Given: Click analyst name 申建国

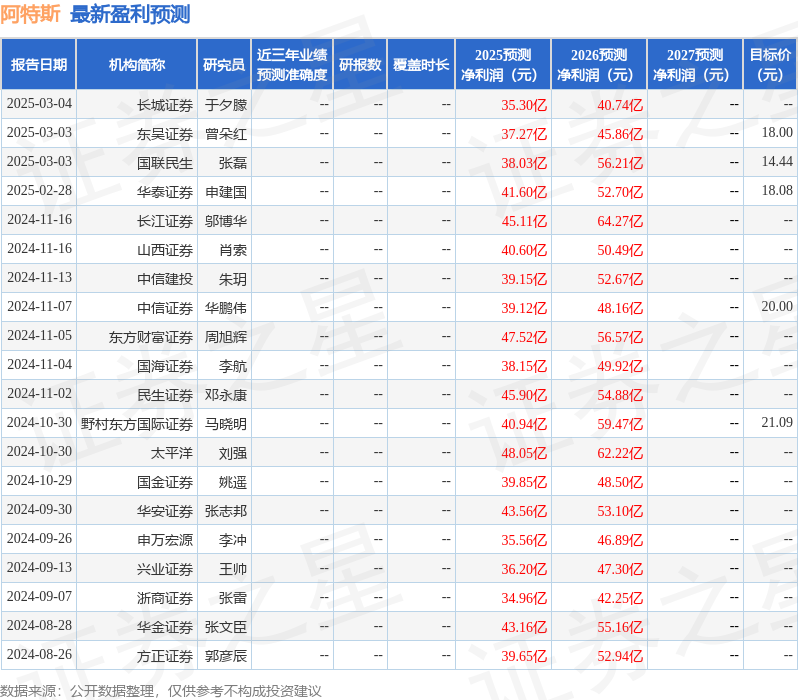Looking at the screenshot, I should pos(226,192).
